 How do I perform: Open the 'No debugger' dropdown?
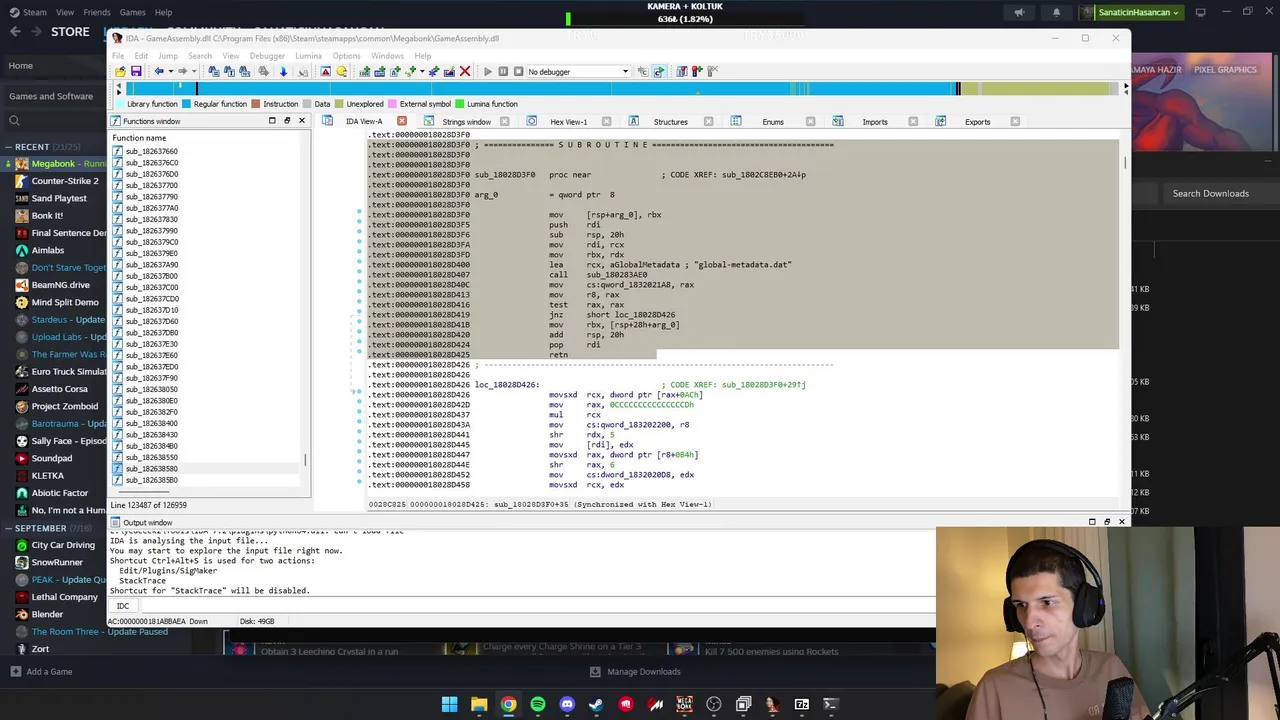(578, 71)
